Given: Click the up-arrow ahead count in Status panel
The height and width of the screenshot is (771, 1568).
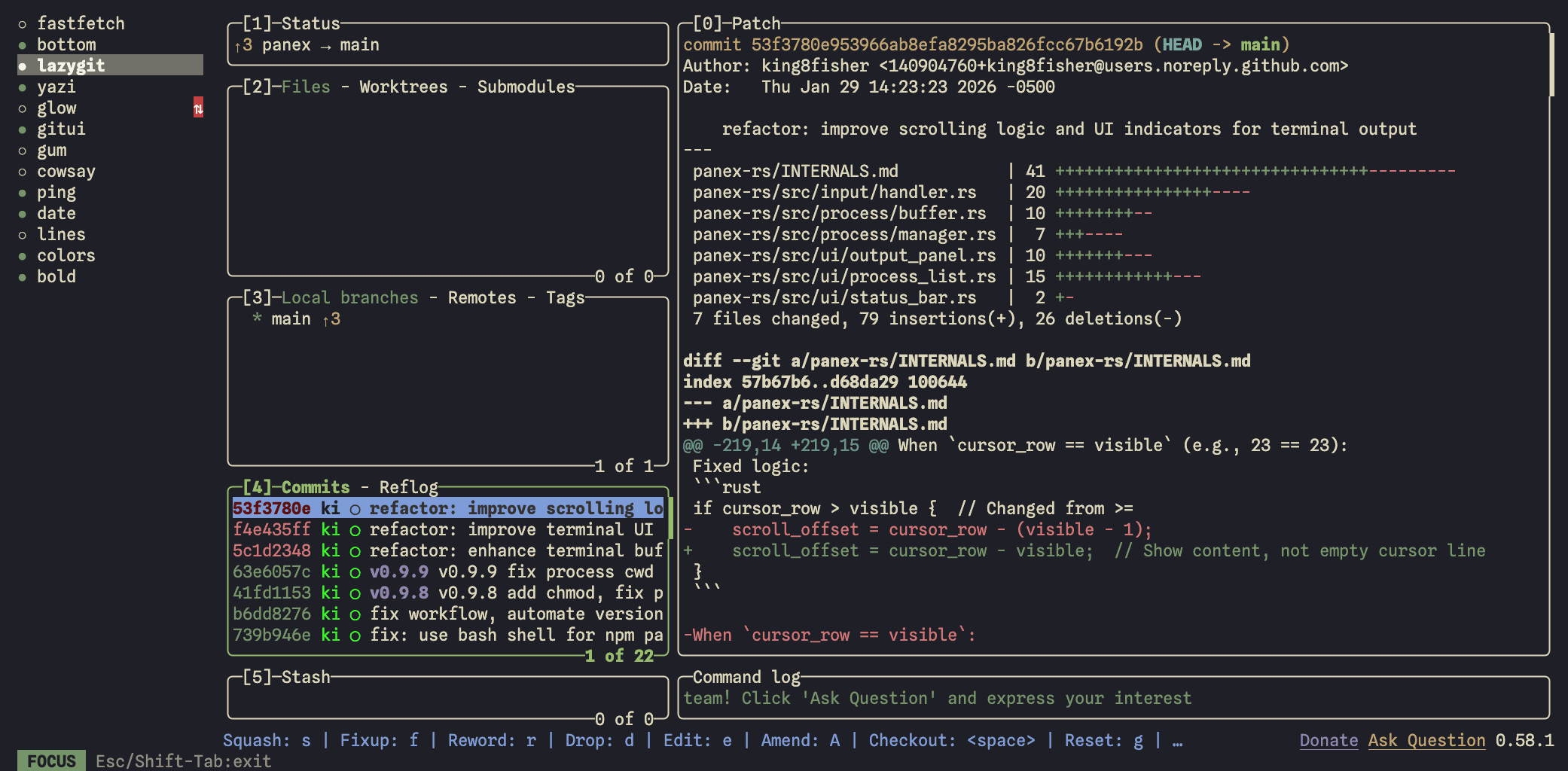Looking at the screenshot, I should (243, 45).
